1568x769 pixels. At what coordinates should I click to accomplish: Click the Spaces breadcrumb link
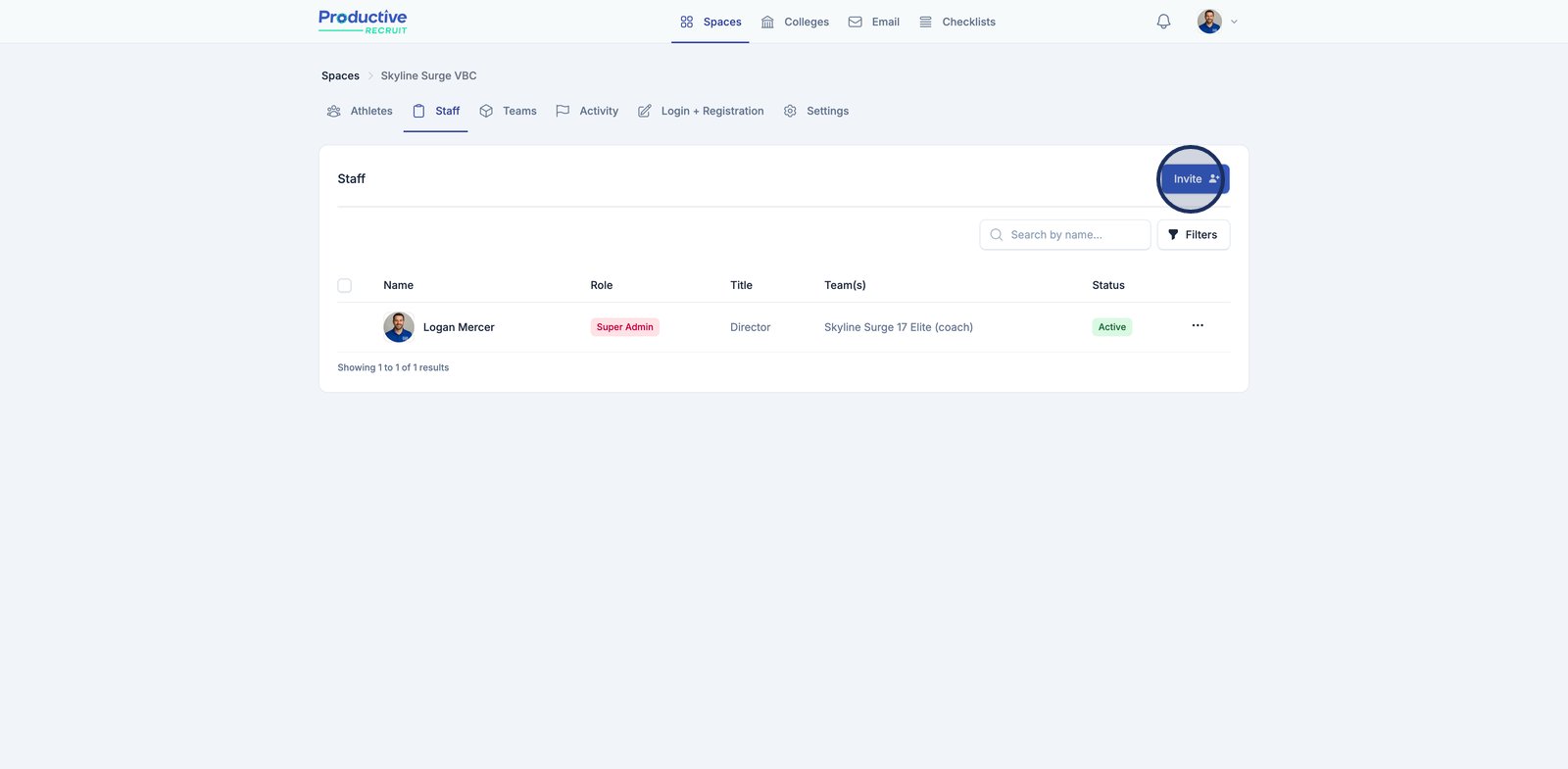click(340, 75)
